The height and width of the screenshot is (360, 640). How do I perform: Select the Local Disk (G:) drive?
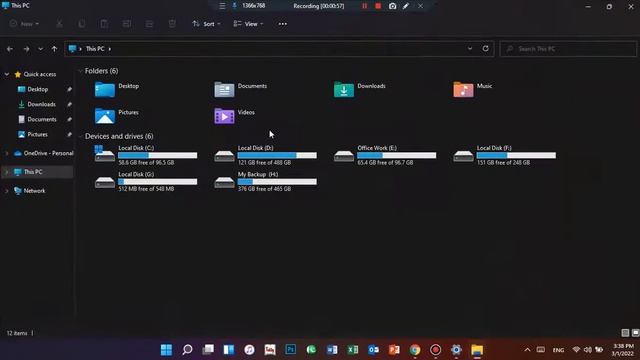[x=146, y=182]
